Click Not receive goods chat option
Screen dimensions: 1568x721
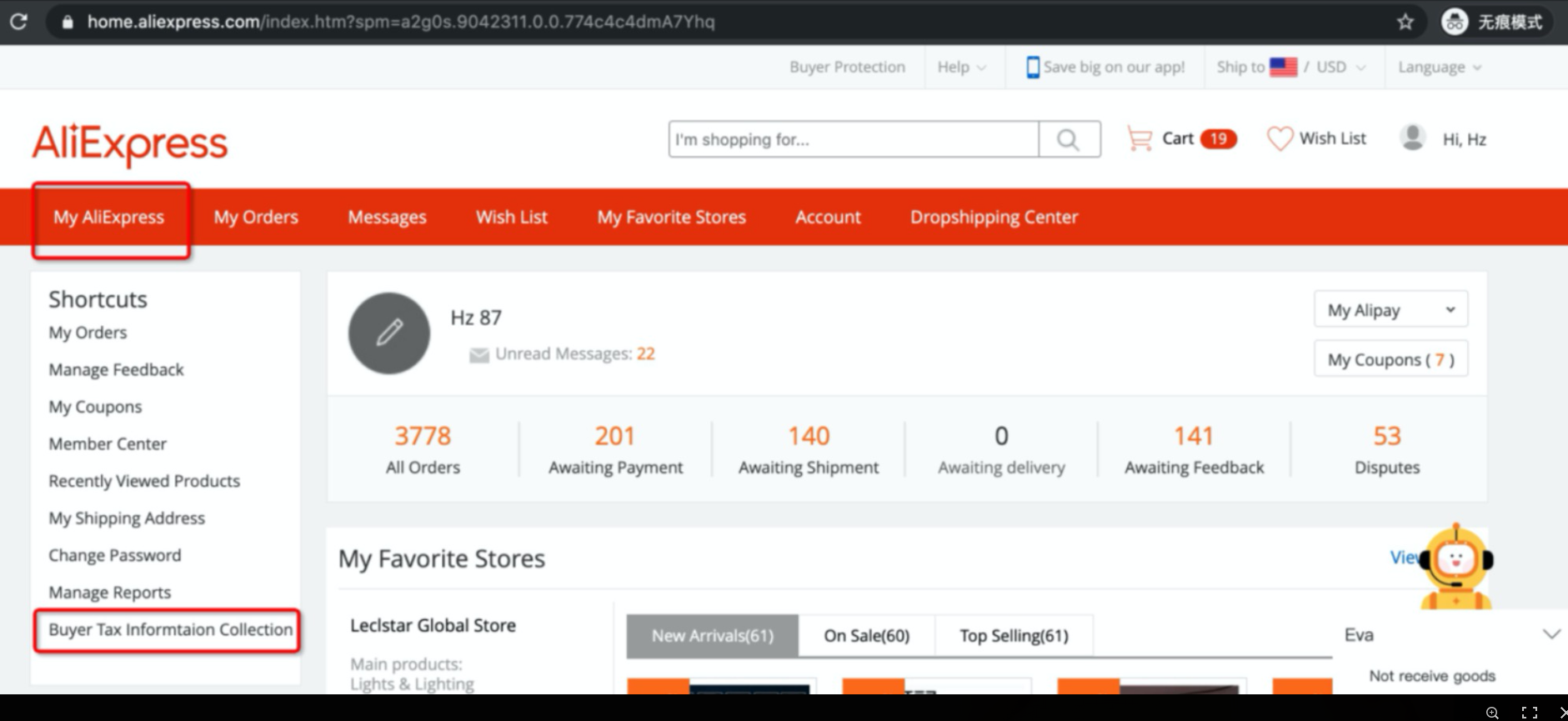1432,676
